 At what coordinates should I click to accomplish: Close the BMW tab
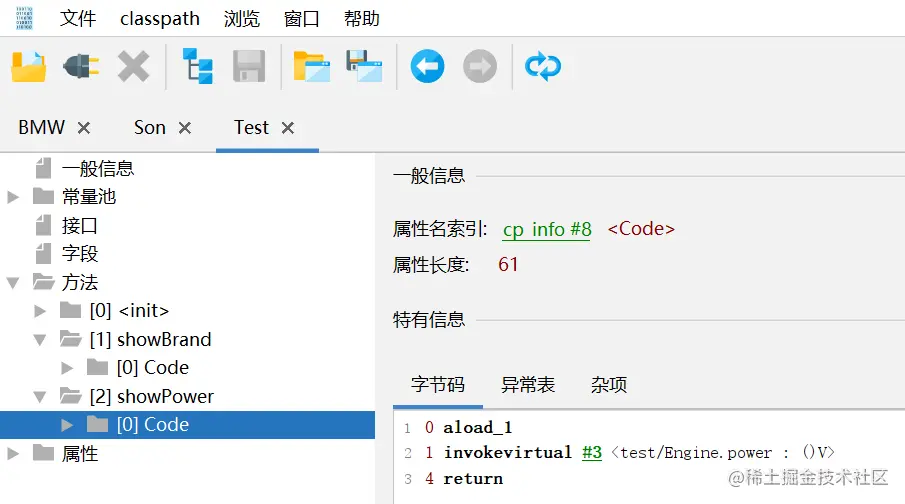click(84, 128)
